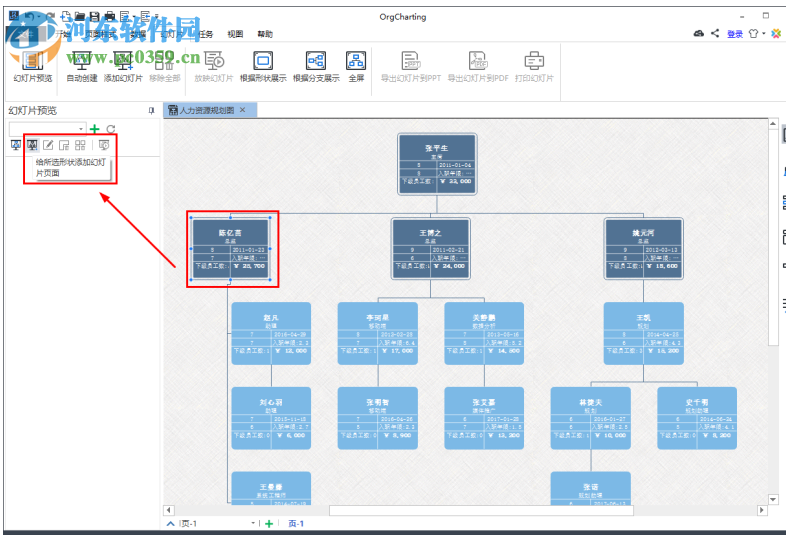The image size is (786, 535).
Task: Click the horizontal scrollbar thumb
Action: point(481,510)
